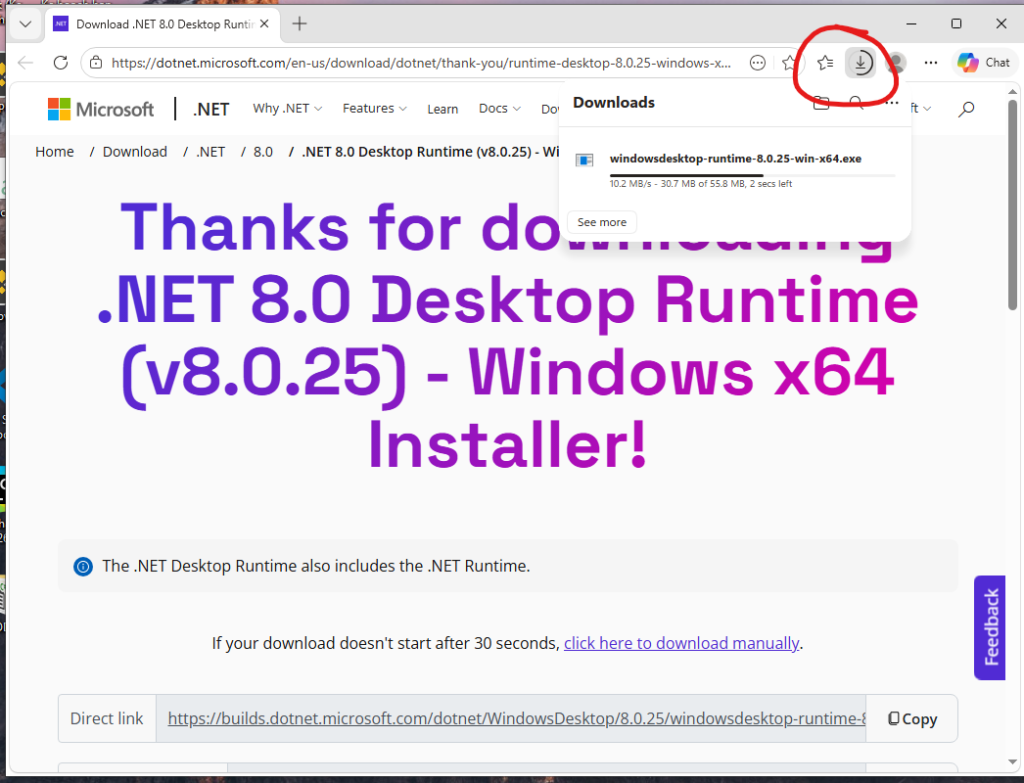Add this page to favorites star
Screen dimensions: 1024x783
pyautogui.click(x=790, y=63)
